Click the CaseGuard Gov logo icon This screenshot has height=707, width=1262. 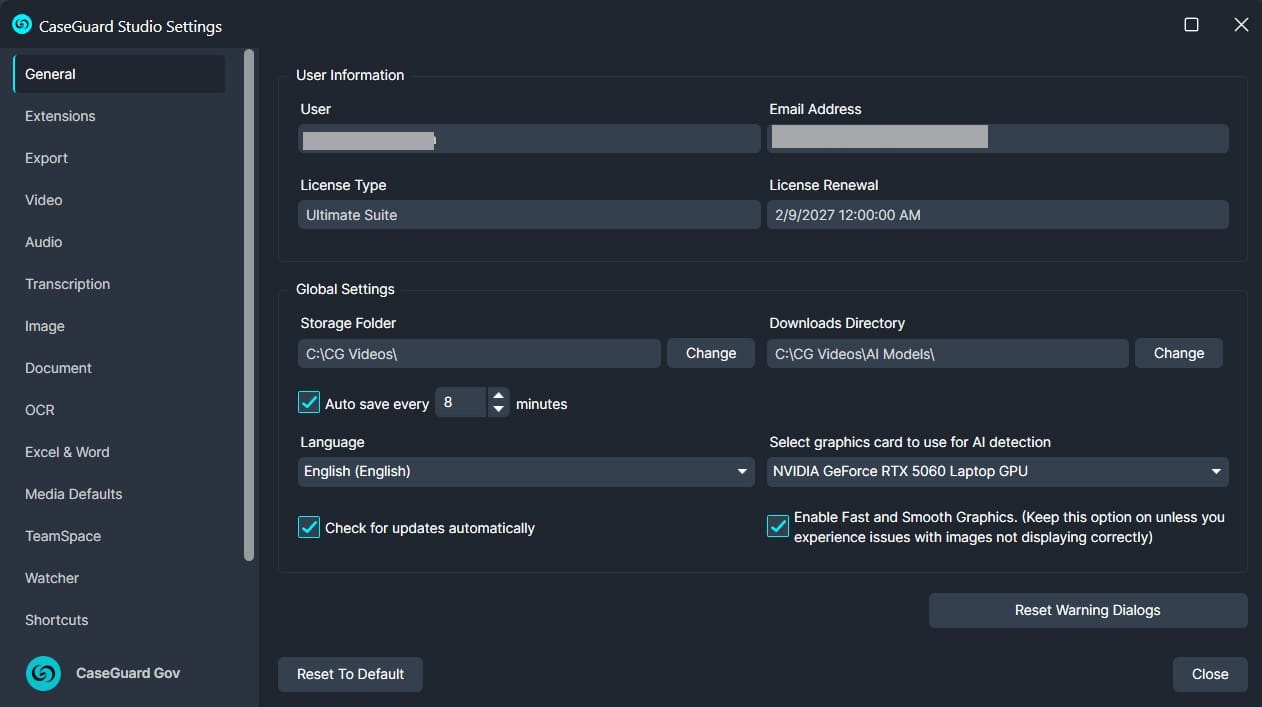pyautogui.click(x=43, y=673)
